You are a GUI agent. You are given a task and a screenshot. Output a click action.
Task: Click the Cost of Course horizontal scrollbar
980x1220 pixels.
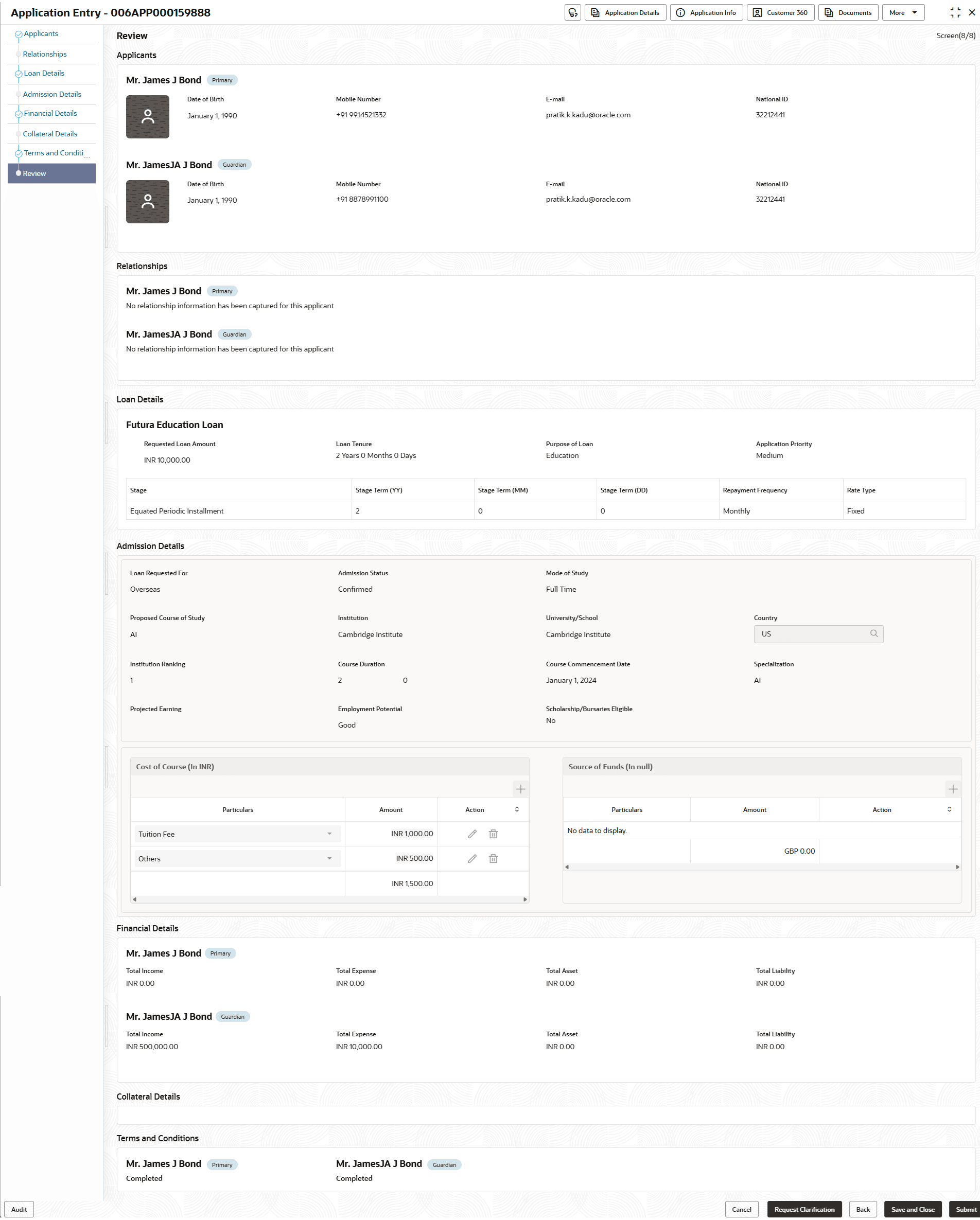point(329,899)
